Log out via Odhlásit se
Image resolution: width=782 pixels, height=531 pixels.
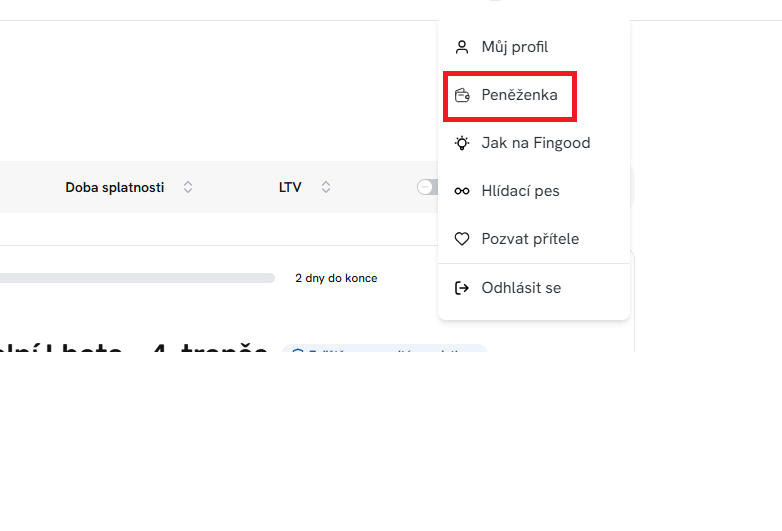(x=521, y=288)
